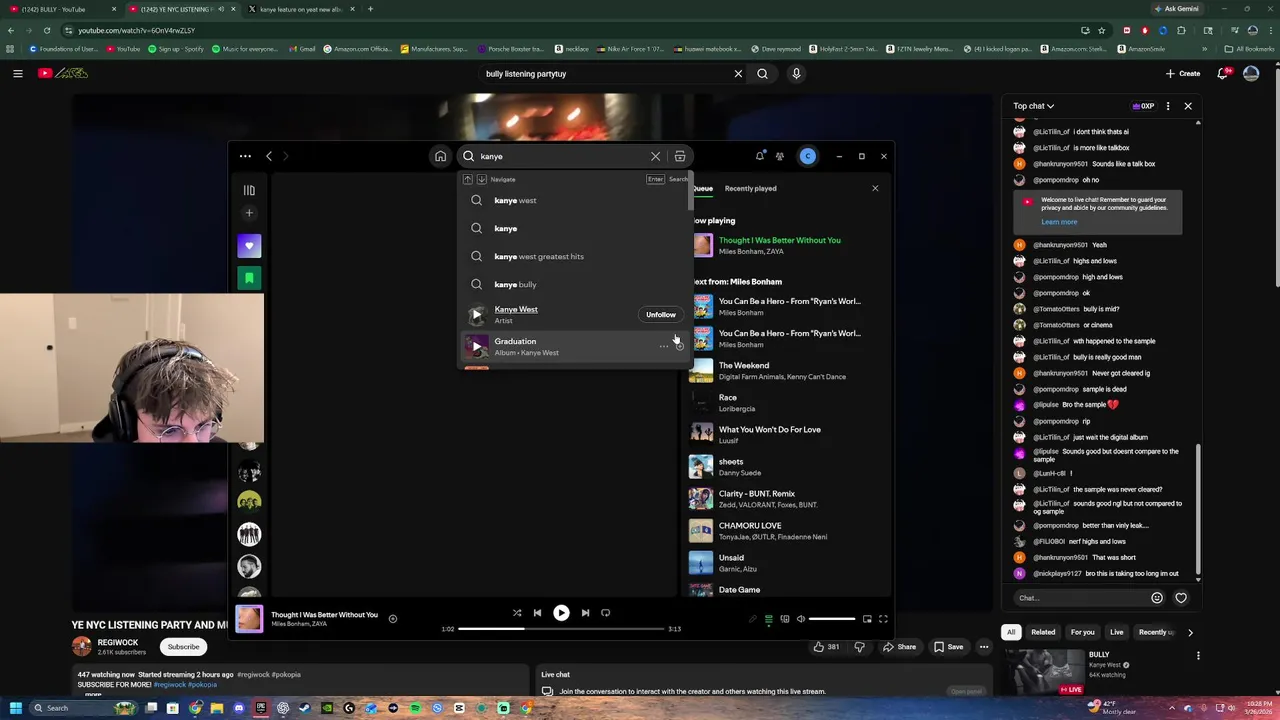1280x720 pixels.
Task: Skip to previous track in Spotify
Action: coord(537,613)
